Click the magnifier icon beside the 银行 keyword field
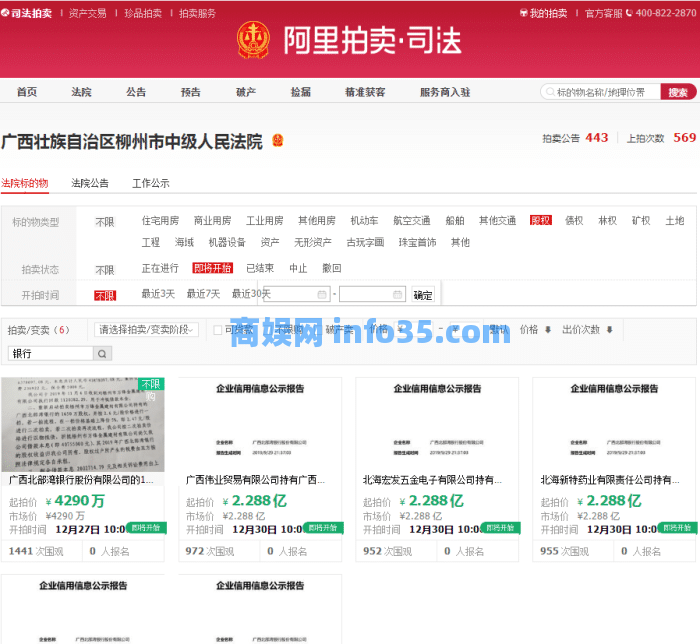Image resolution: width=700 pixels, height=644 pixels. [103, 354]
